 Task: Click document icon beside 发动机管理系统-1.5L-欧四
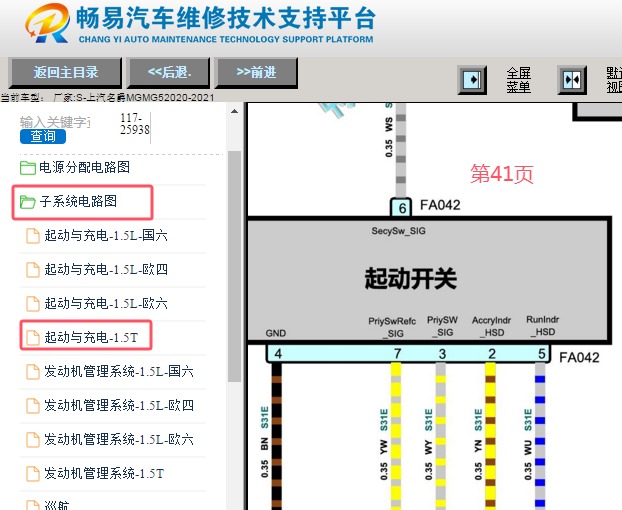[x=33, y=406]
